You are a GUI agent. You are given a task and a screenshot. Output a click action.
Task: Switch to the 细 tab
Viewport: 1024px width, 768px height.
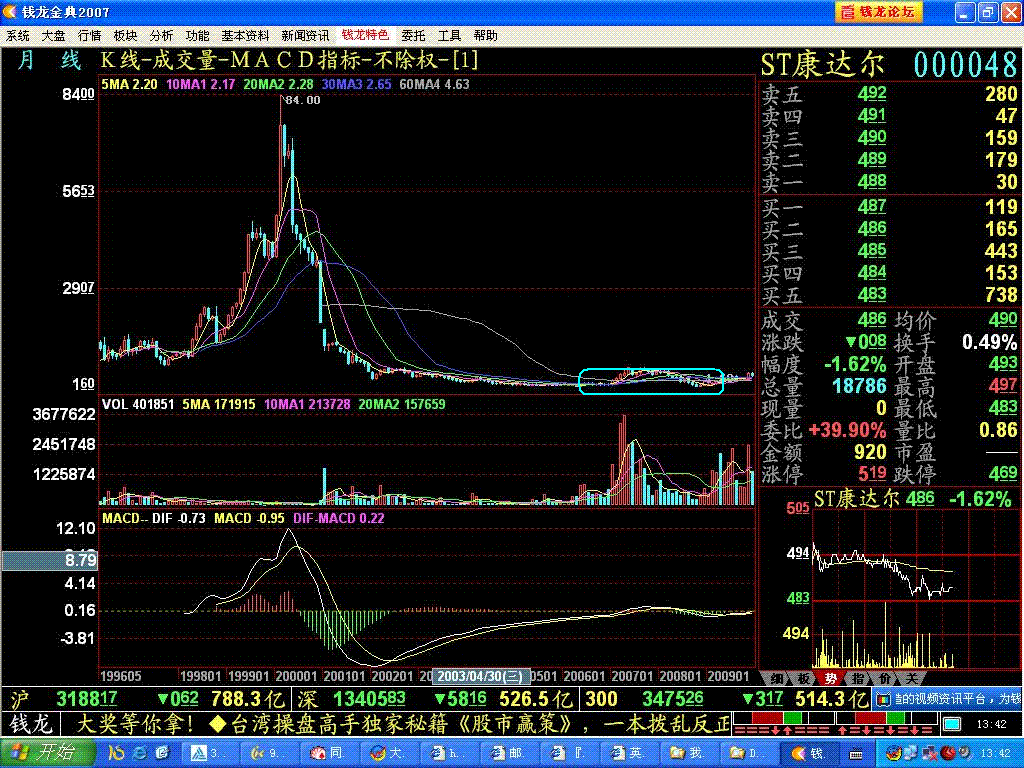tap(776, 679)
